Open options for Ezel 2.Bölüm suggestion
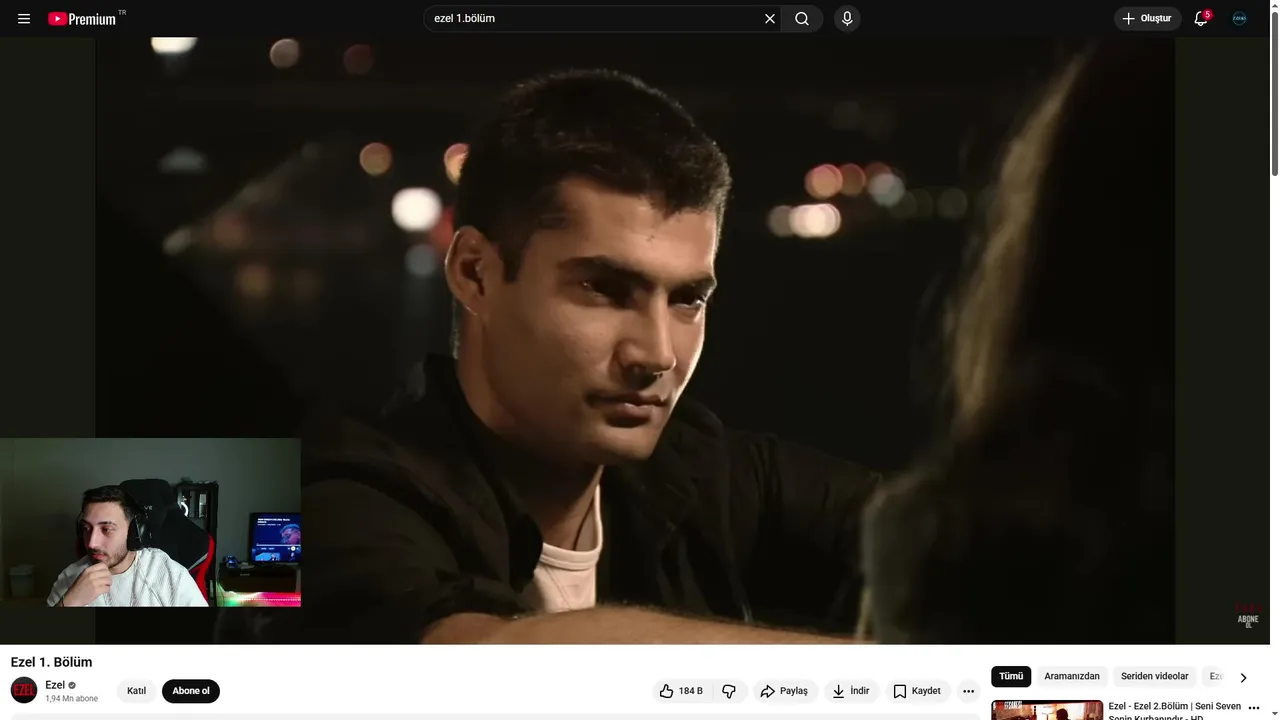1280x720 pixels. (1254, 707)
